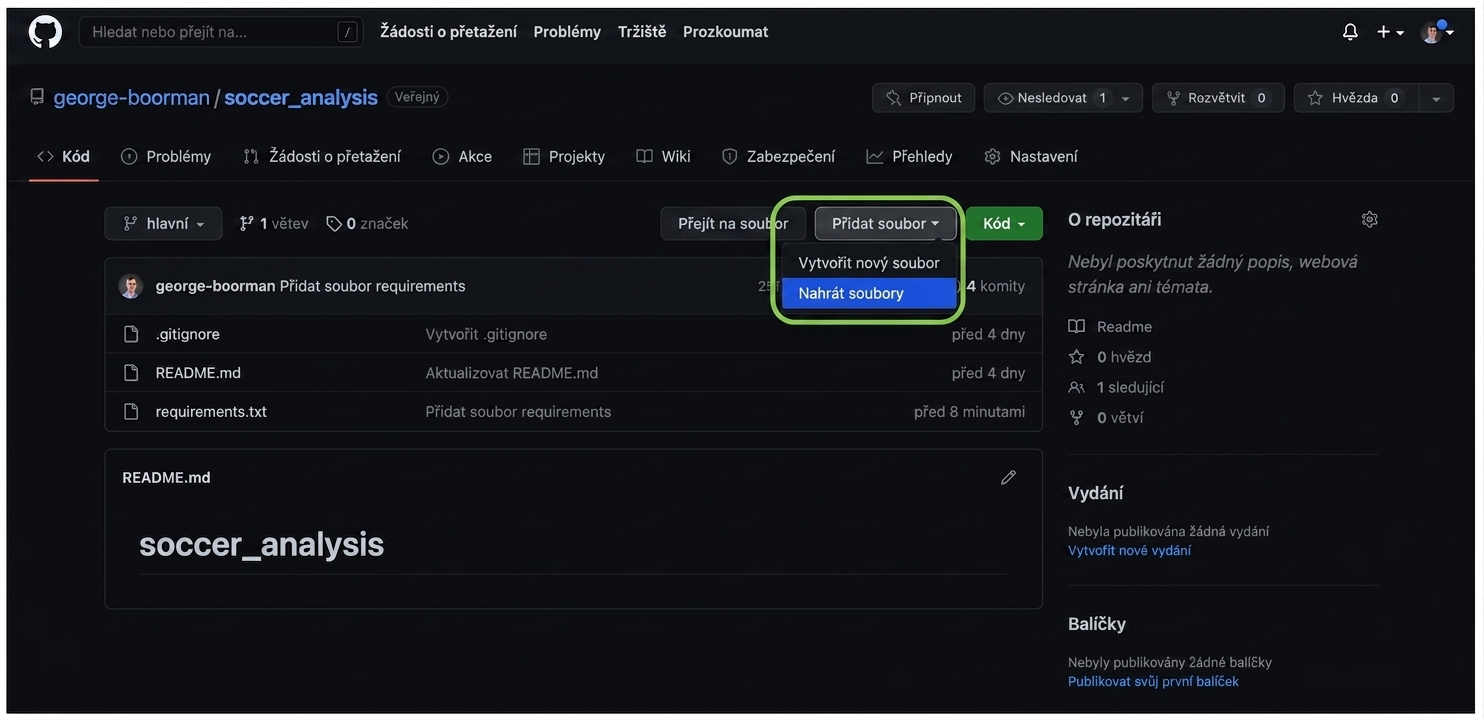Image resolution: width=1484 pixels, height=720 pixels.
Task: Open the green Kód dropdown button
Action: tap(1004, 224)
